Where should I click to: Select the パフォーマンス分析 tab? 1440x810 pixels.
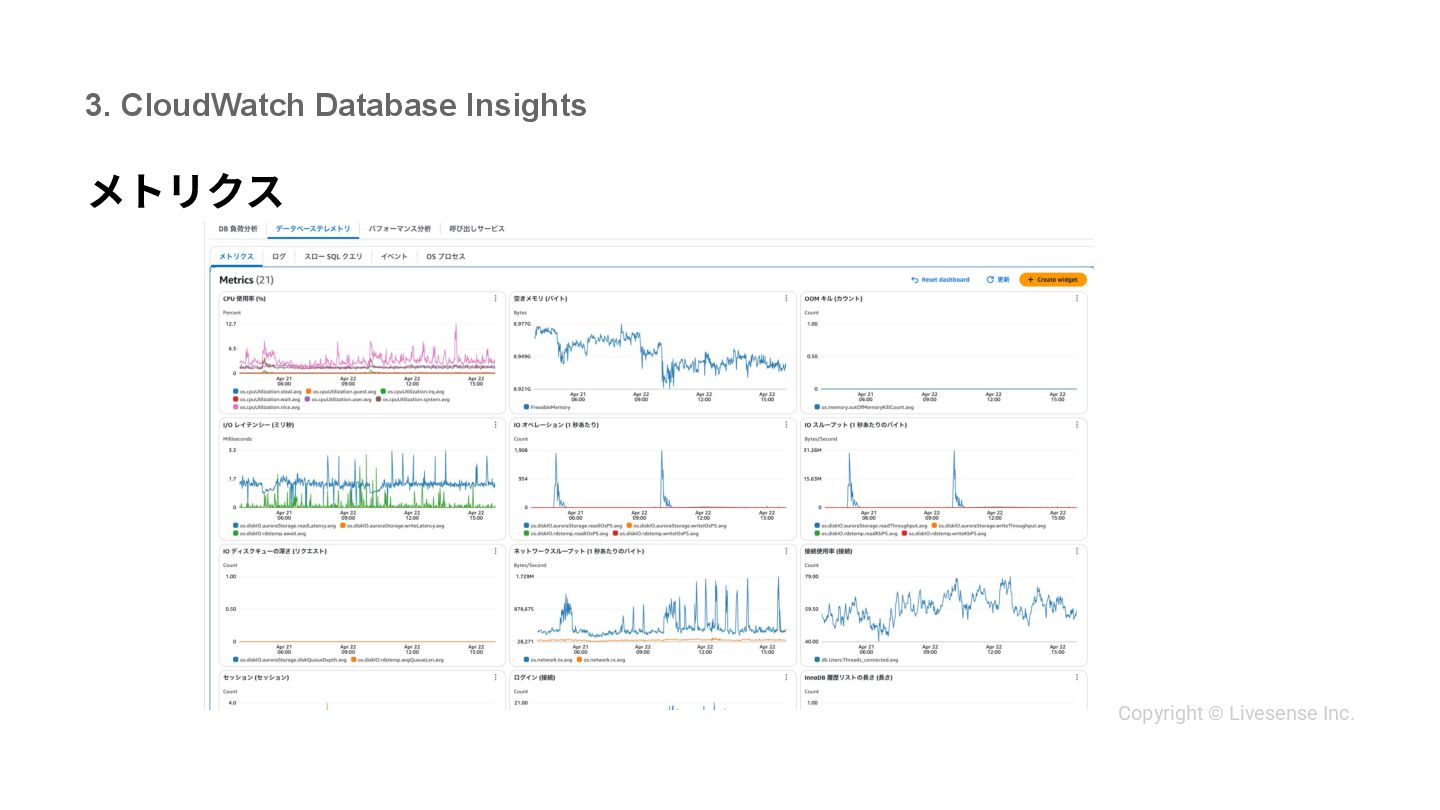tap(400, 229)
